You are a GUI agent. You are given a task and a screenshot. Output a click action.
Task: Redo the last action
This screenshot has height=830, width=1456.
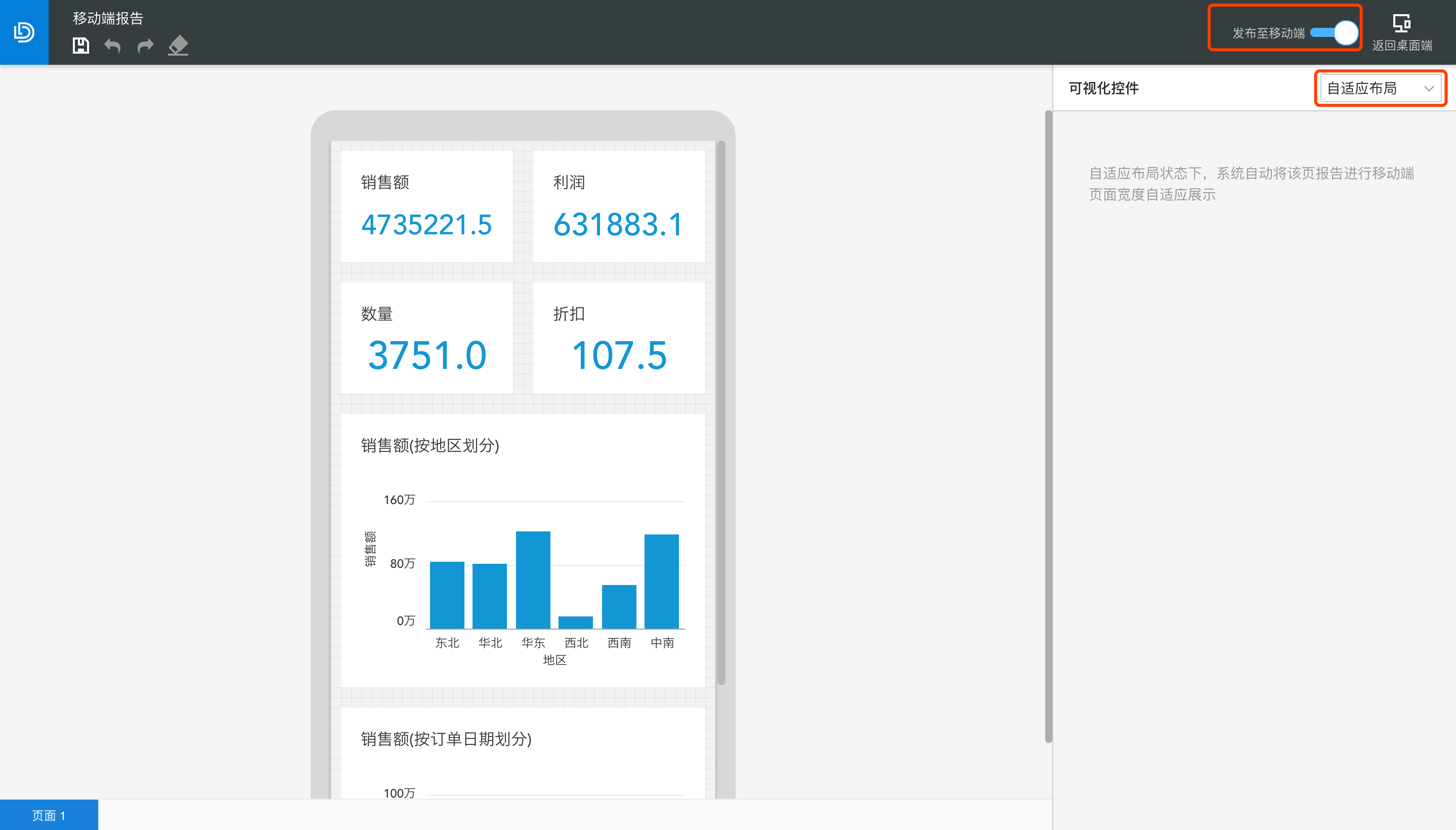[145, 46]
